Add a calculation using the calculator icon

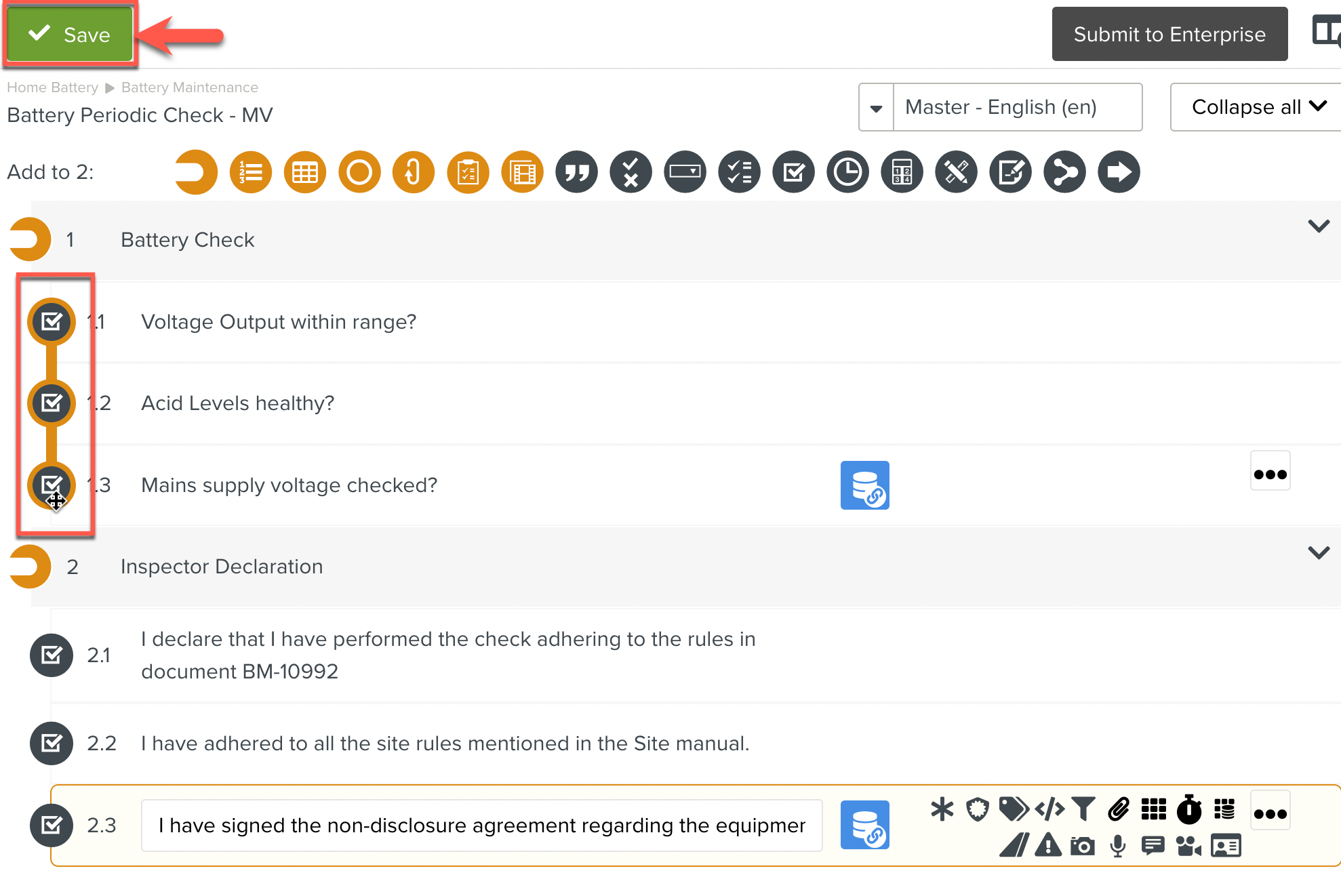[901, 171]
